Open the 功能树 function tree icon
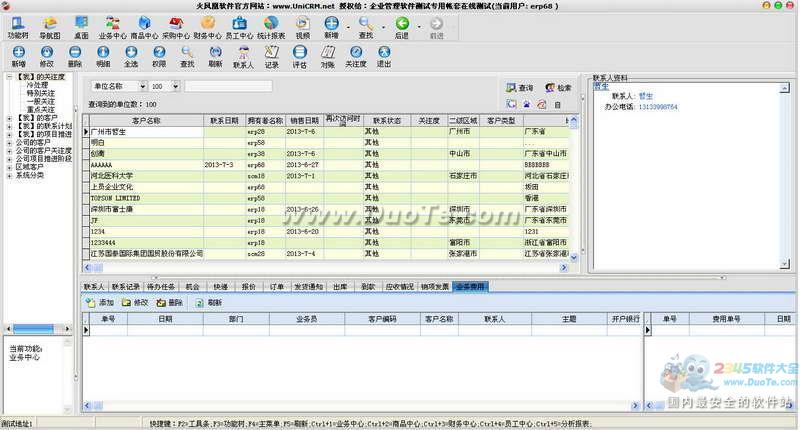 (17, 28)
